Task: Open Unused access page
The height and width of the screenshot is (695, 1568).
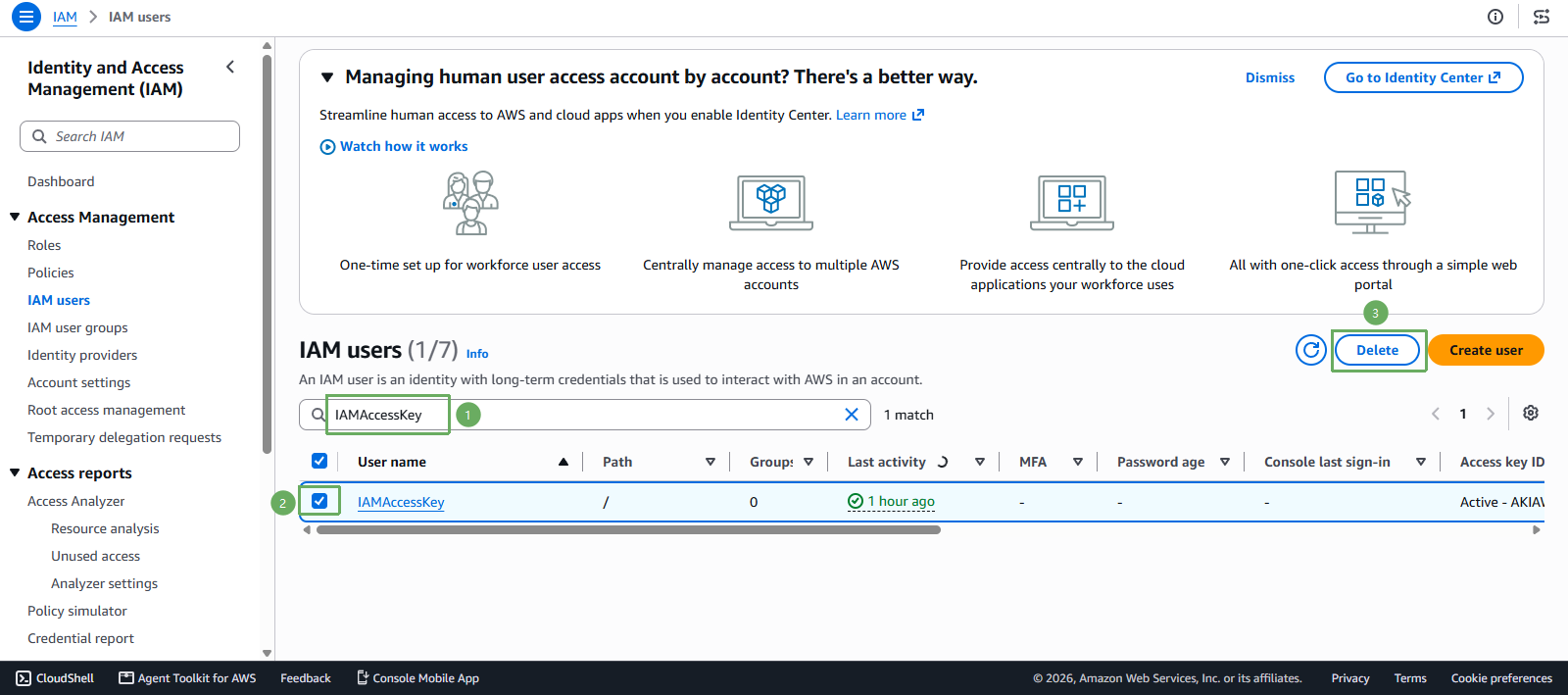Action: 95,556
